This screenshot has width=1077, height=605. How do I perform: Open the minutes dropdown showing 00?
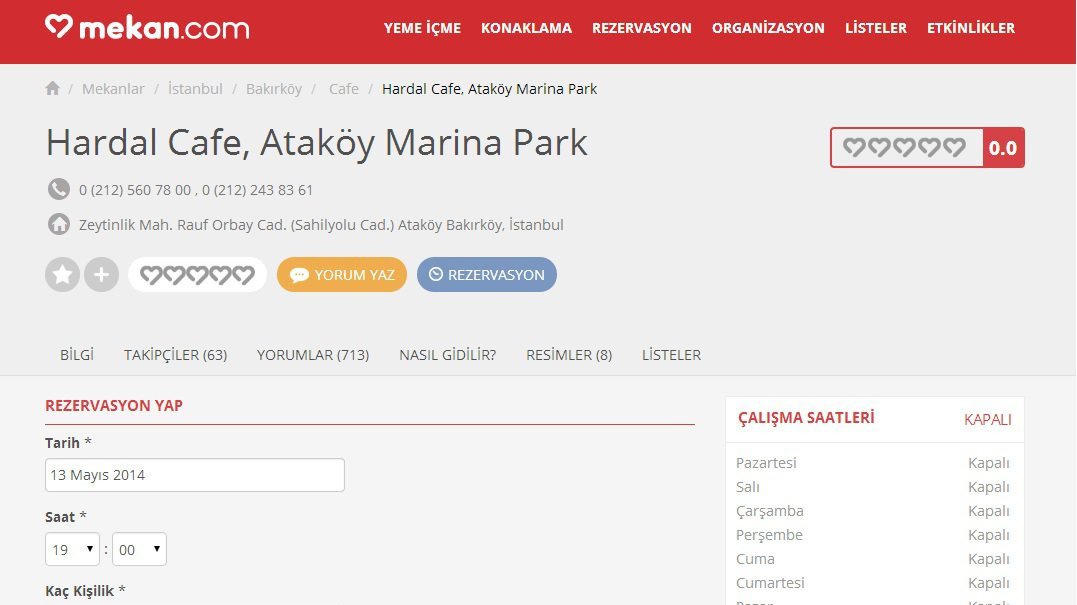(x=138, y=548)
